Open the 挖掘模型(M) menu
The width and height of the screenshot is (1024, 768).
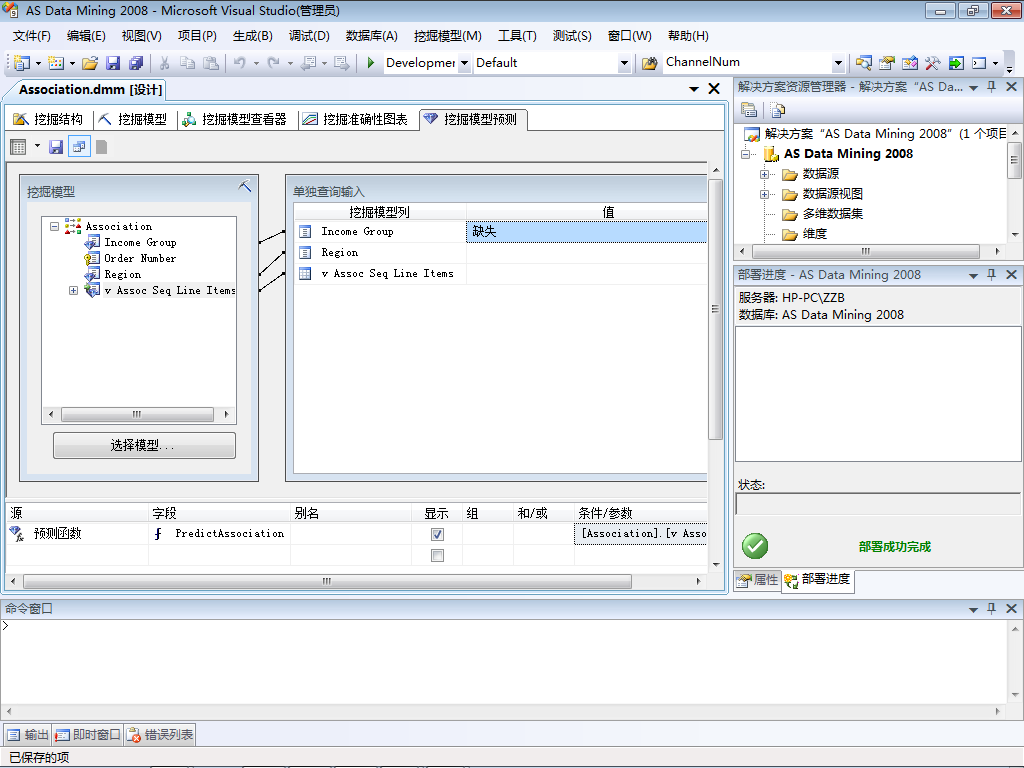(x=447, y=36)
